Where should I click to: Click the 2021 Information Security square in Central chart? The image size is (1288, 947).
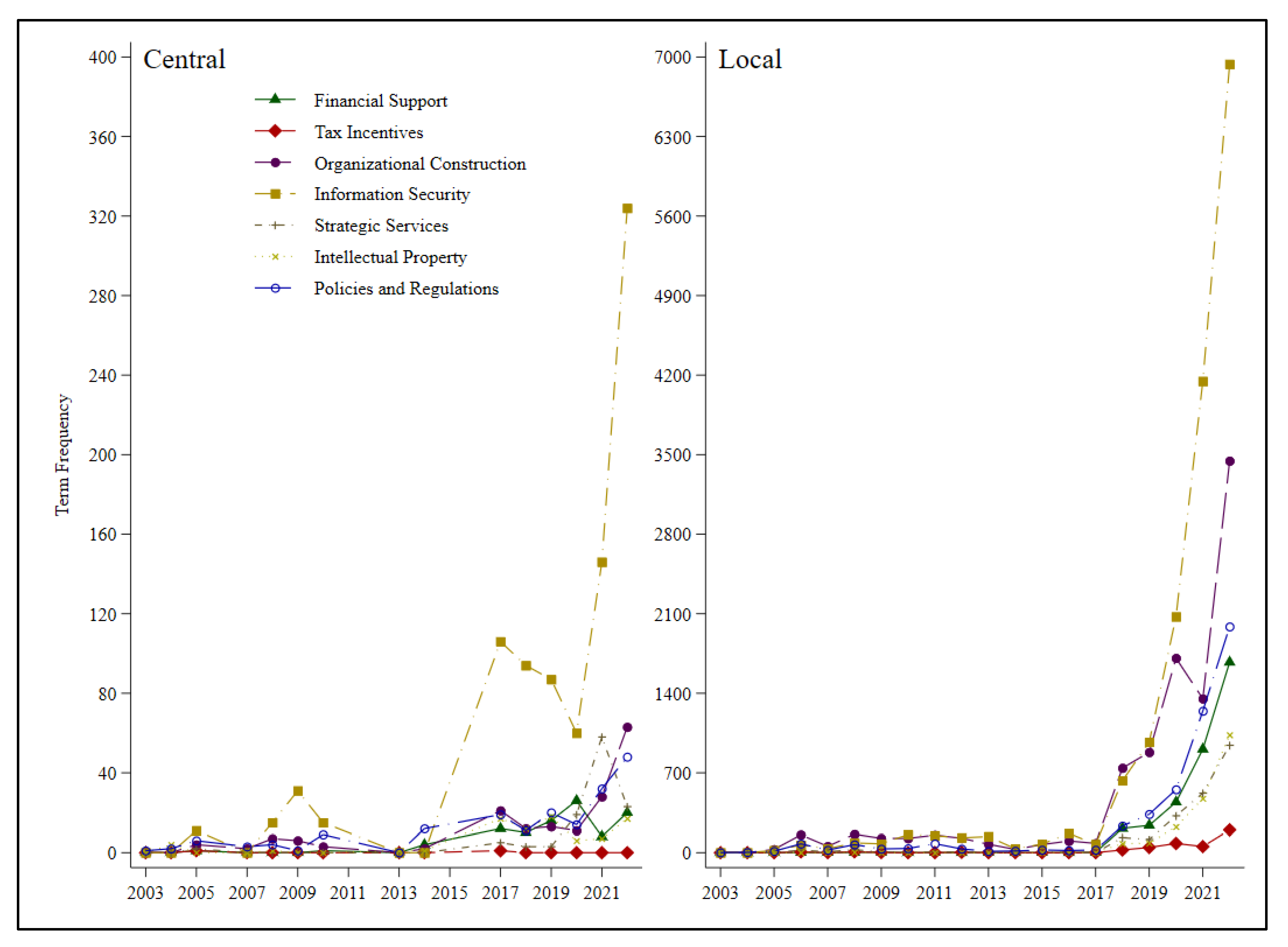(602, 562)
